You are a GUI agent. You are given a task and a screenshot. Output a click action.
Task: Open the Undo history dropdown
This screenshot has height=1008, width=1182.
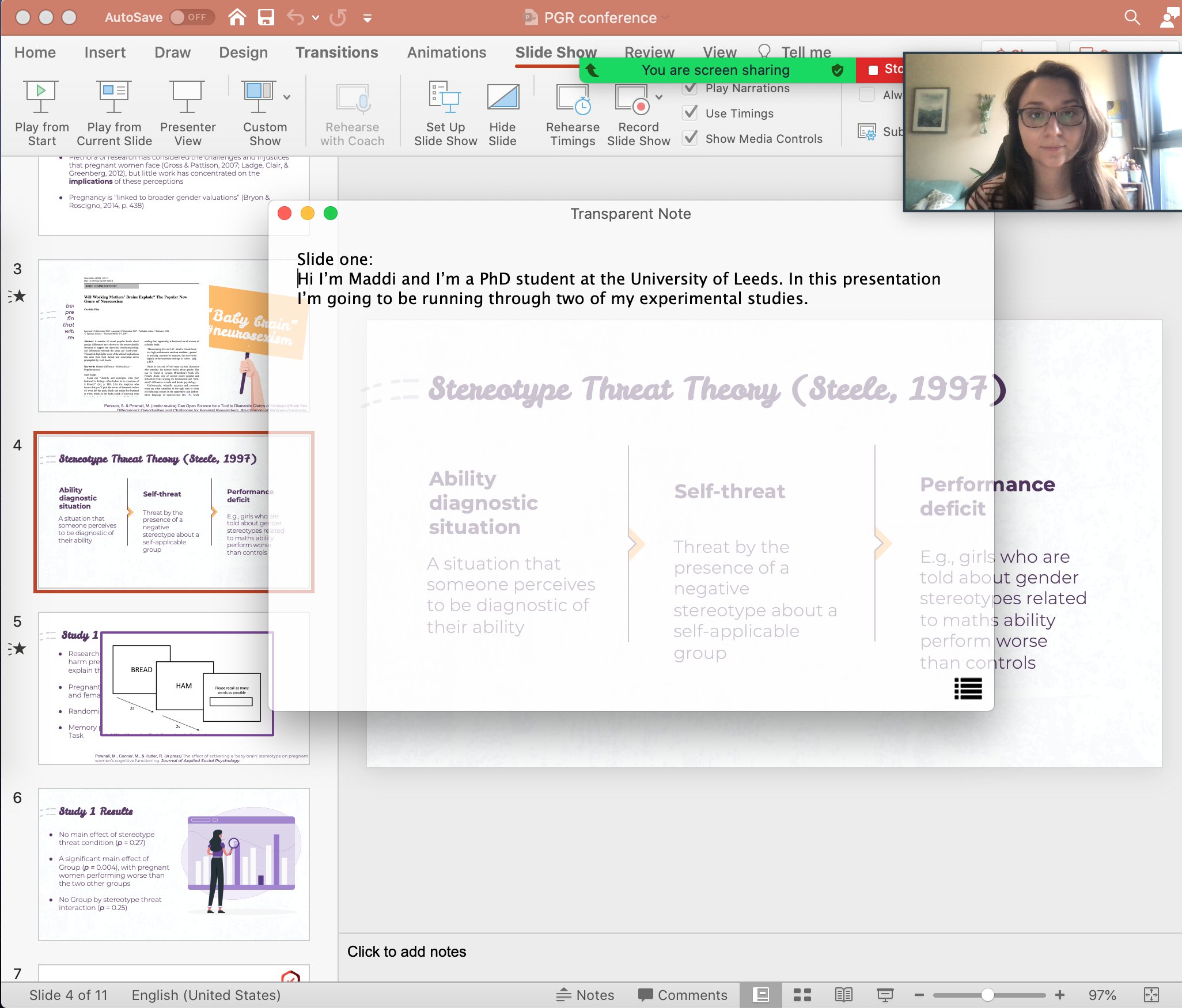coord(316,18)
